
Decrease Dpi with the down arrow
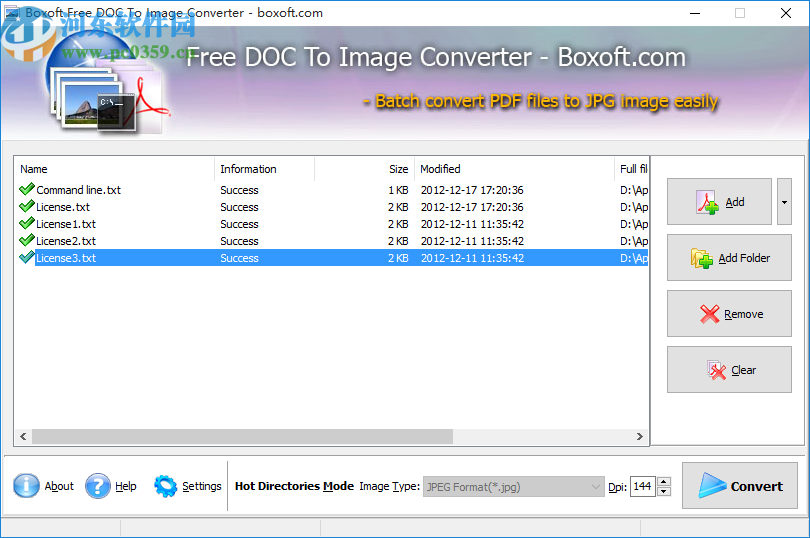[664, 491]
